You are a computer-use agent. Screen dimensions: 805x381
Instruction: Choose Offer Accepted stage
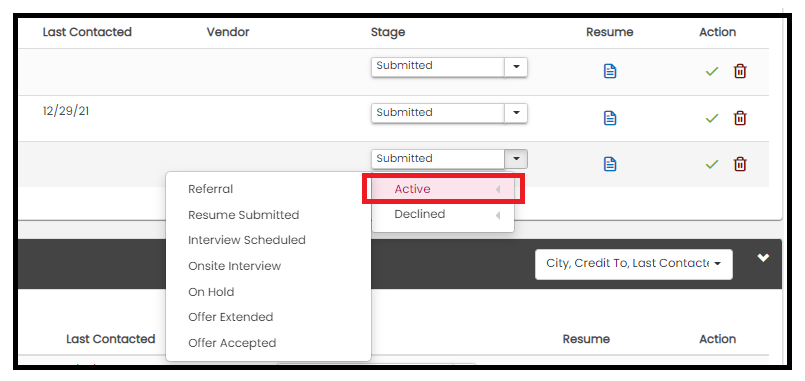[x=232, y=343]
